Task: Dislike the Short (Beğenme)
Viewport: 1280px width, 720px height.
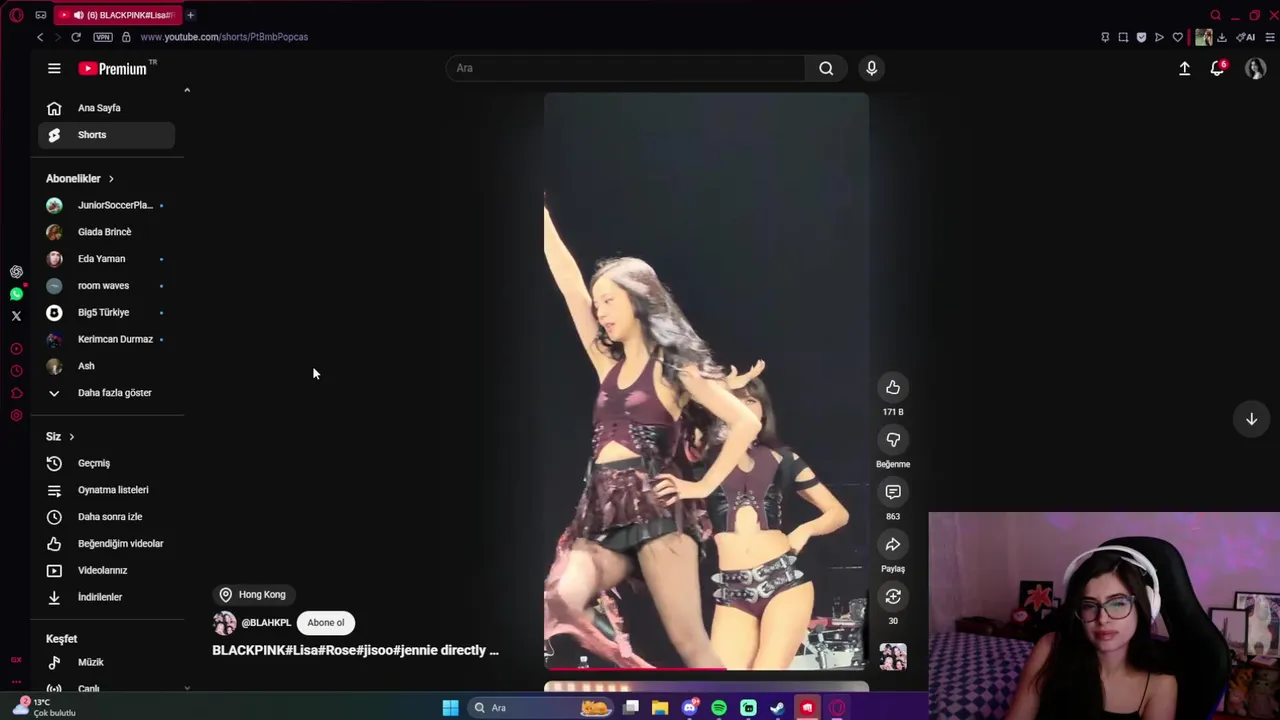Action: [x=893, y=440]
